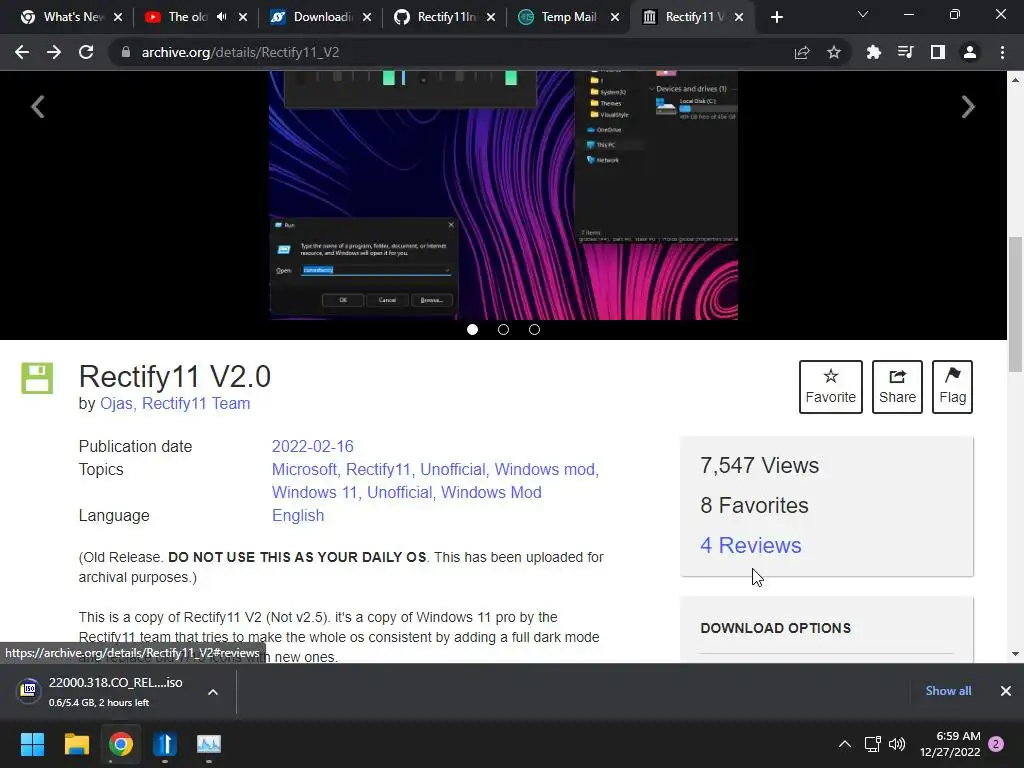Viewport: 1024px width, 768px height.
Task: Click the Chrome taskbar icon
Action: point(121,744)
